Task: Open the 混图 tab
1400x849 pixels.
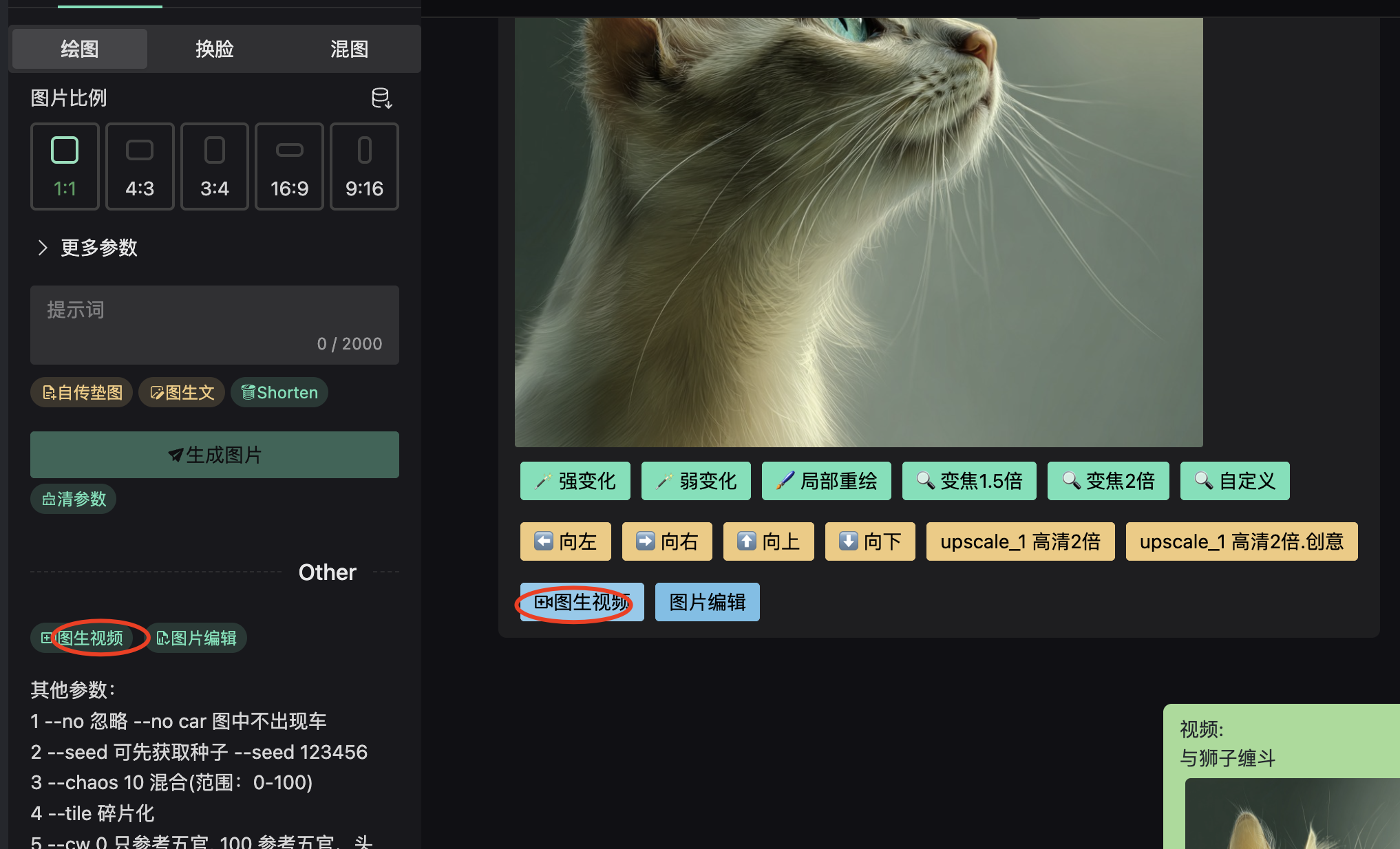Action: click(349, 49)
